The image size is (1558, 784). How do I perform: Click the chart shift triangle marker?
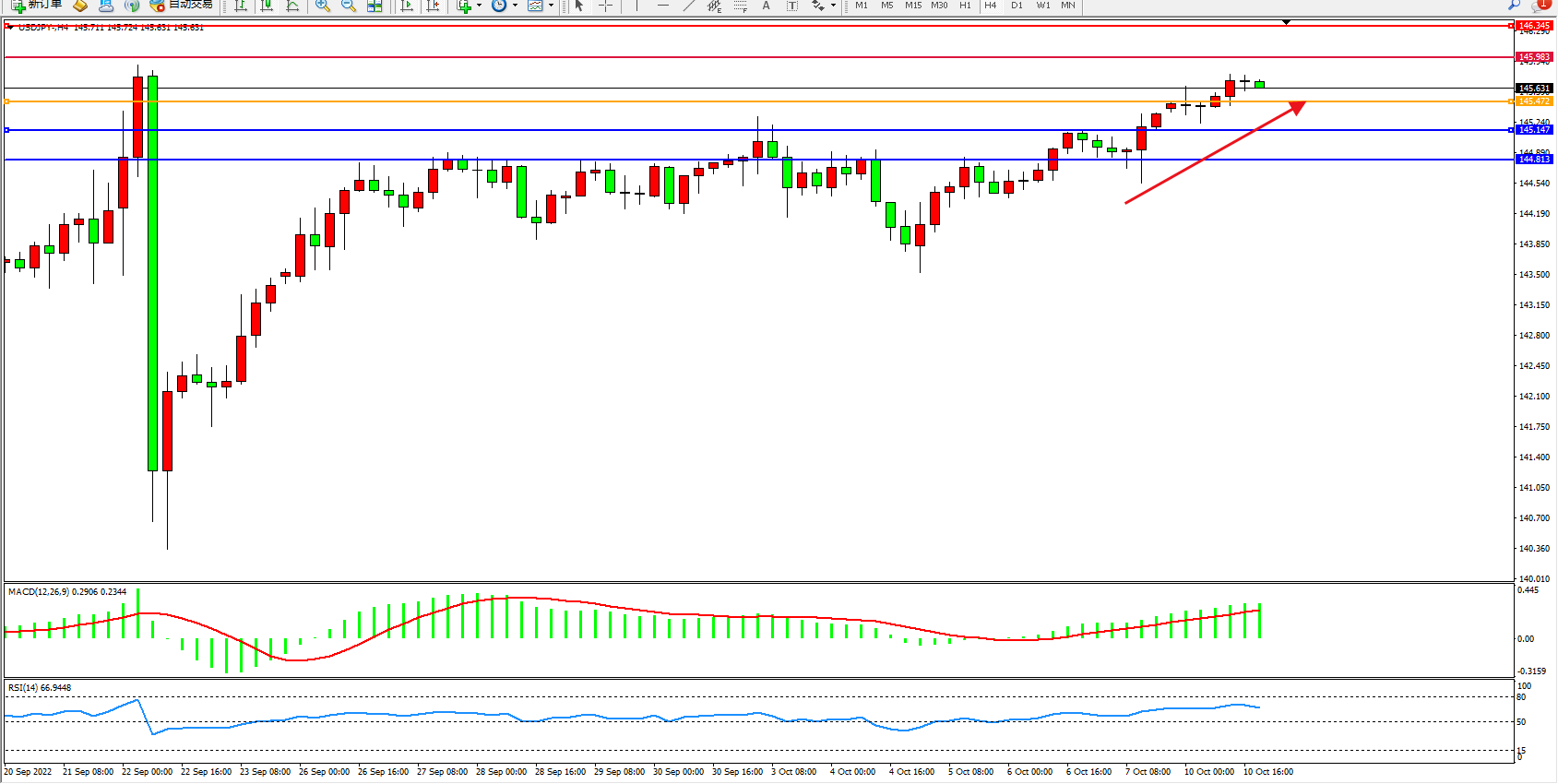pyautogui.click(x=1286, y=22)
